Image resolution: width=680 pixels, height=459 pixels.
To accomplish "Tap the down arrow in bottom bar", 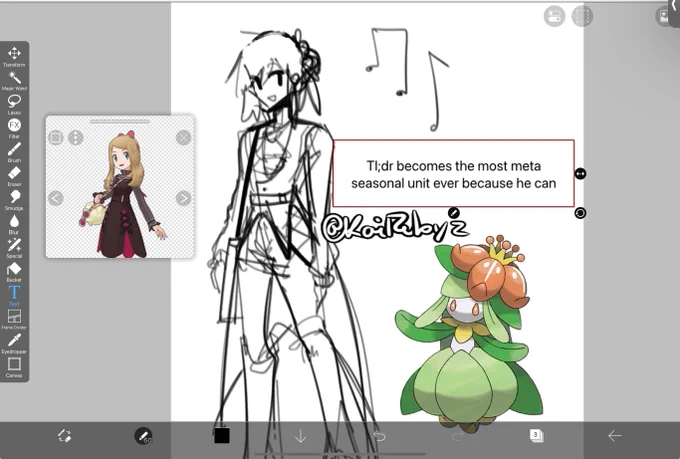I will point(301,436).
